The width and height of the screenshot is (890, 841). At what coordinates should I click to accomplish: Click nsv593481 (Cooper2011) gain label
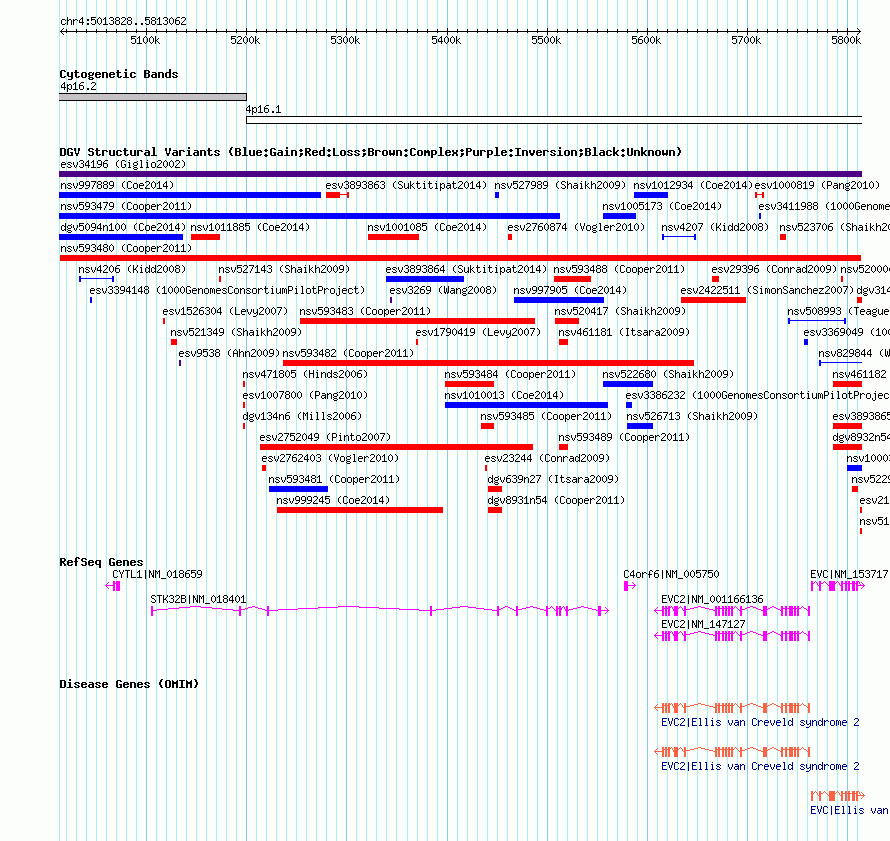pos(334,479)
